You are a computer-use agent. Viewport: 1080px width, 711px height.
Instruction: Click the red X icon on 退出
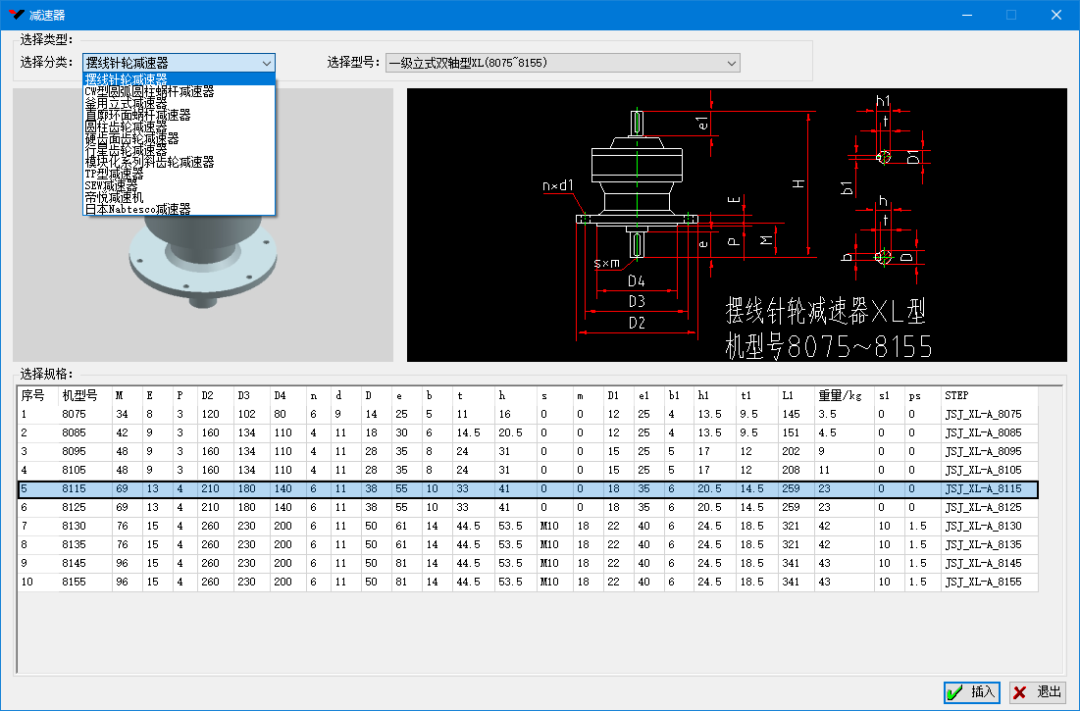coord(1019,692)
